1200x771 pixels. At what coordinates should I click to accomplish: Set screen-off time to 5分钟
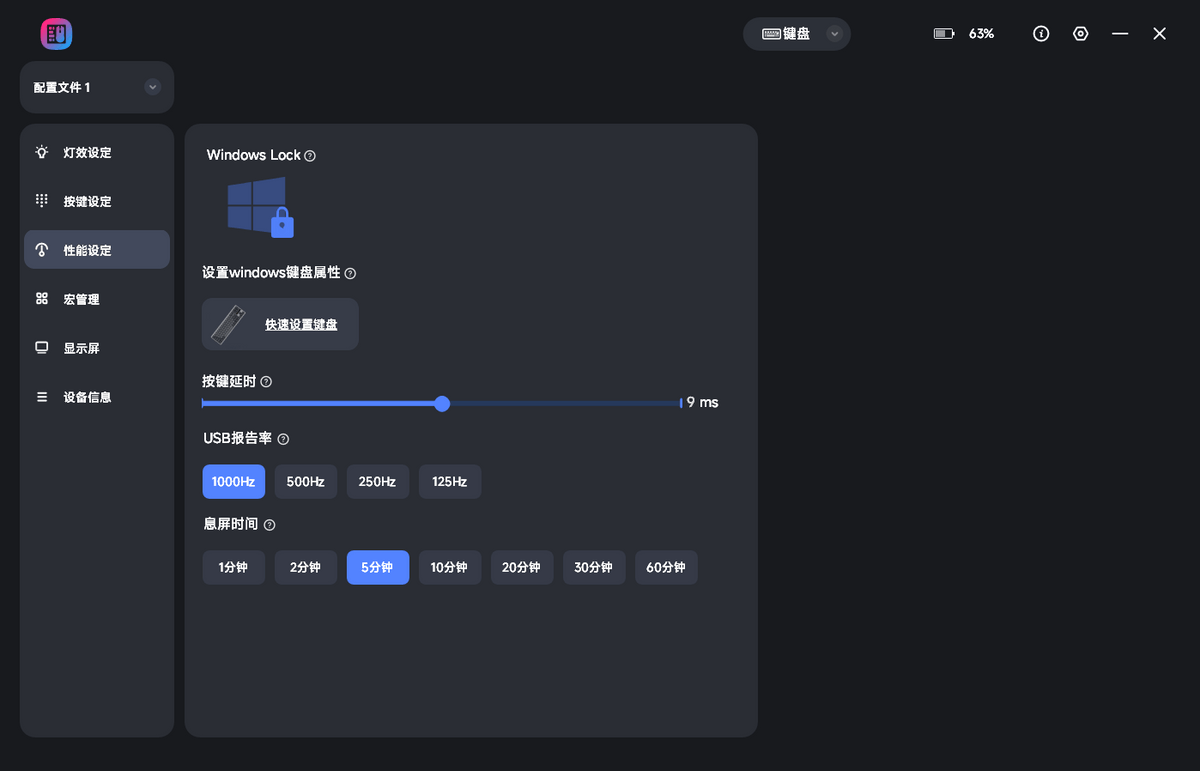377,567
